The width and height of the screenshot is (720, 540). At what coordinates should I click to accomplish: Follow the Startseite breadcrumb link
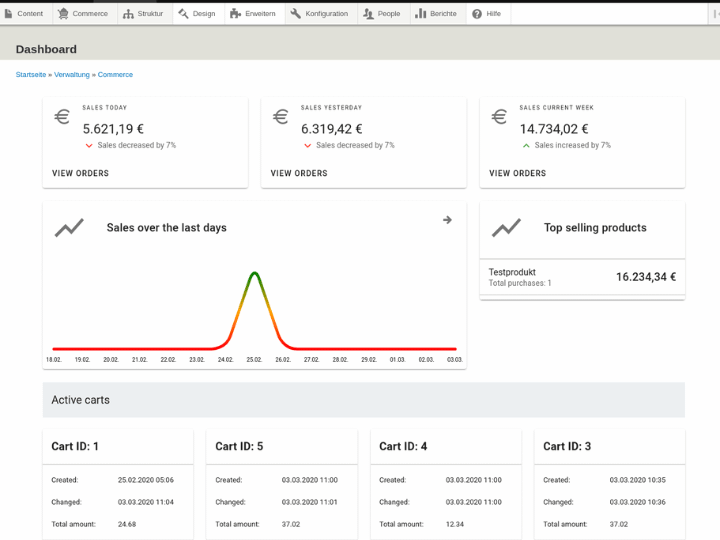(x=31, y=74)
